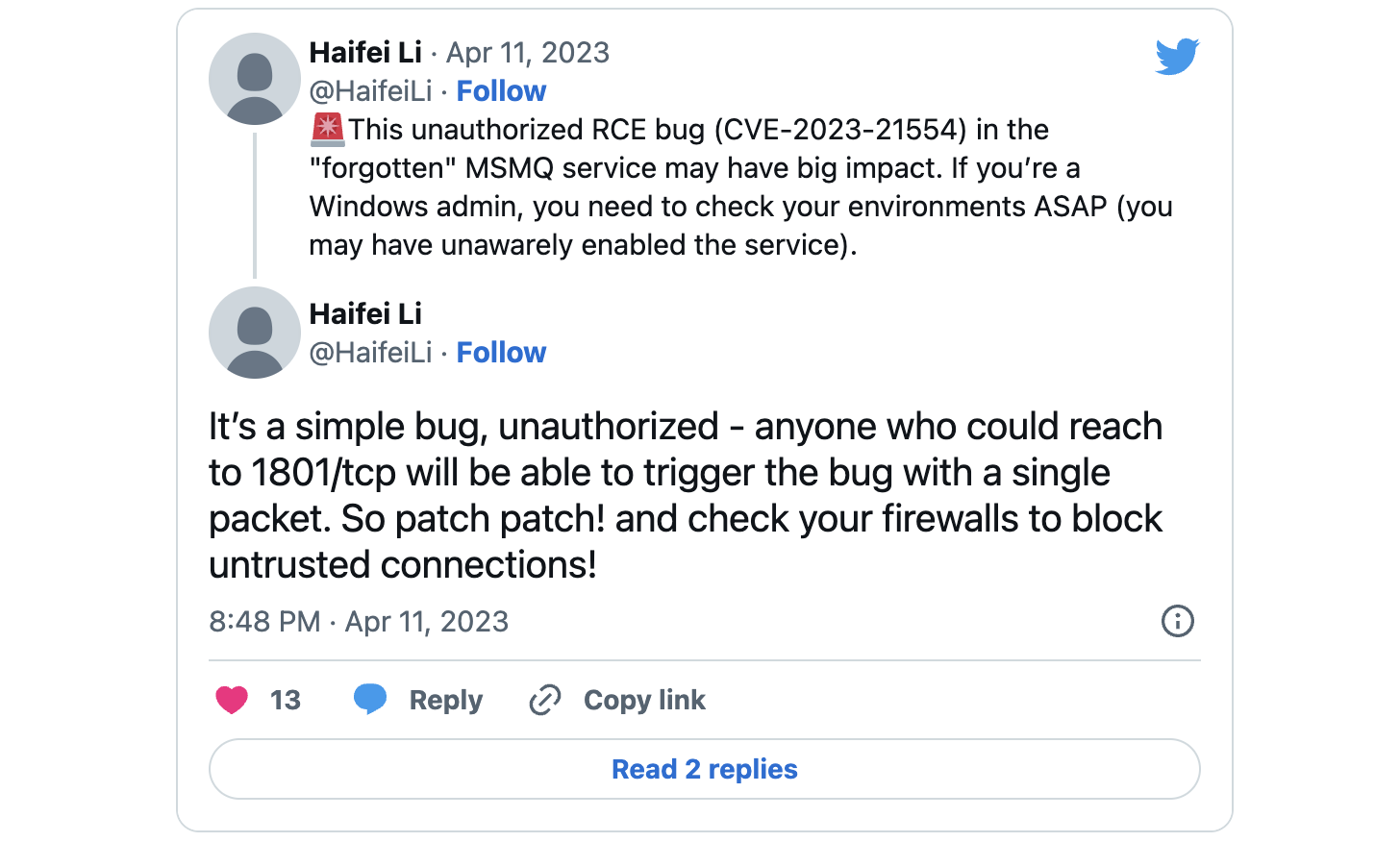Click Haifei Li's top profile avatar

(255, 79)
